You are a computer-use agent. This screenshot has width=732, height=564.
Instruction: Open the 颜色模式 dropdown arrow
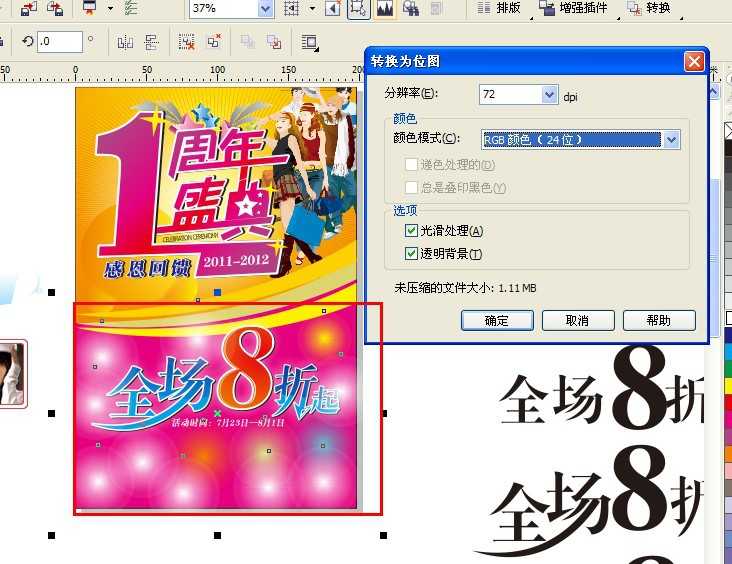point(671,139)
